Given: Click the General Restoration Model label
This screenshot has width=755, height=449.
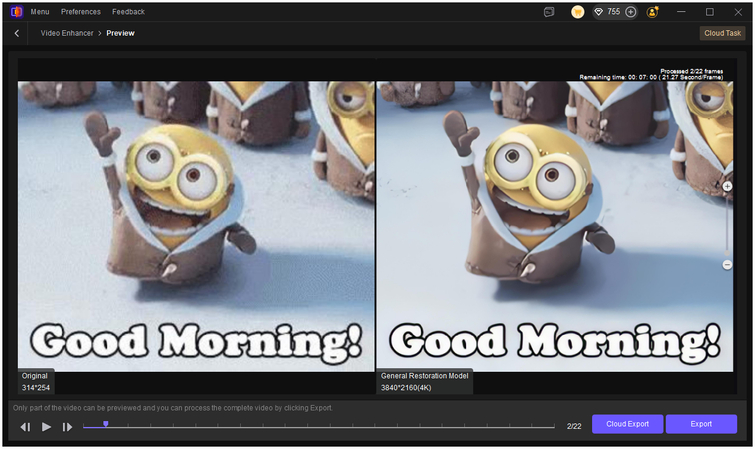Looking at the screenshot, I should pos(424,376).
